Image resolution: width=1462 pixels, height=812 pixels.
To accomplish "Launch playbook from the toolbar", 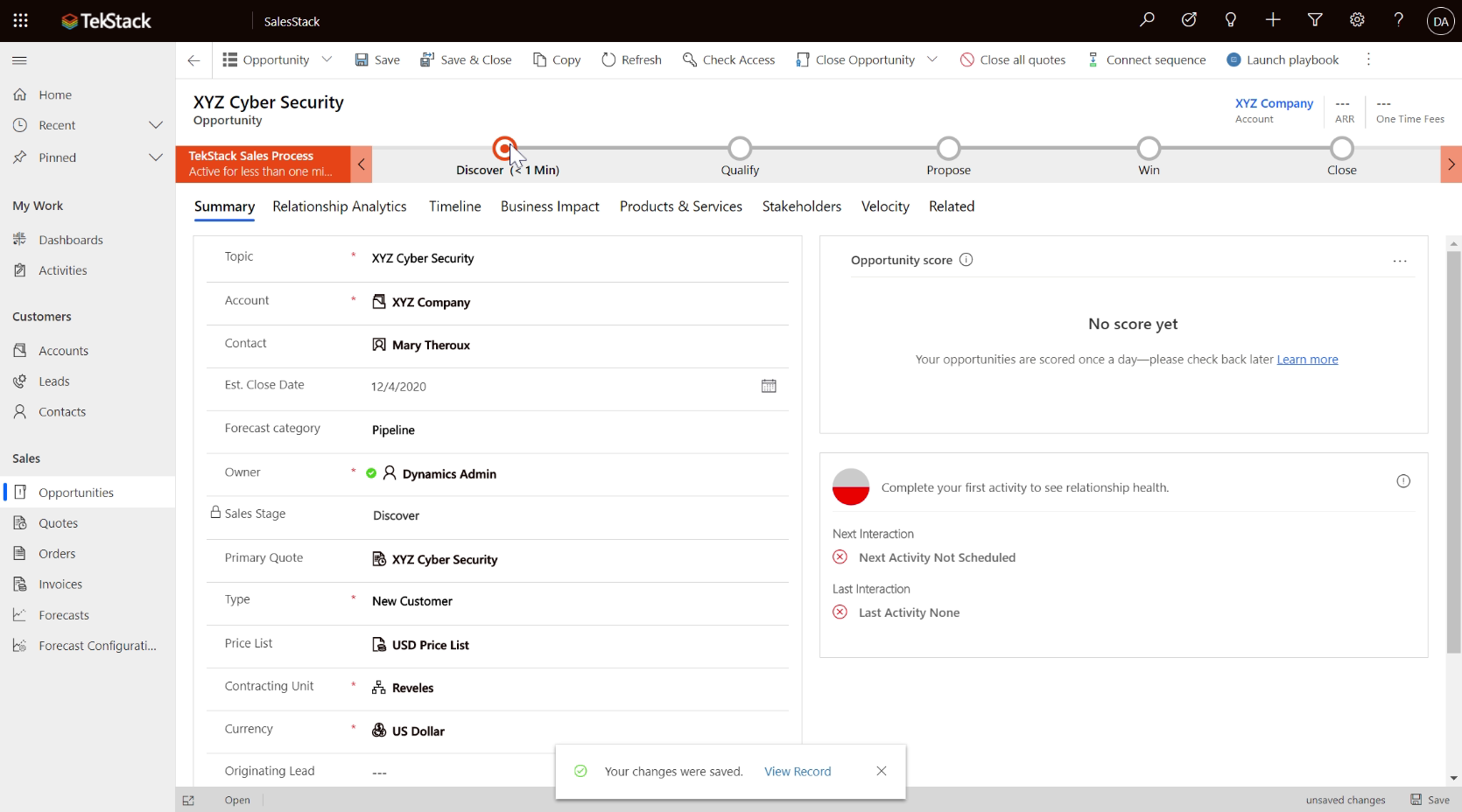I will point(1283,59).
